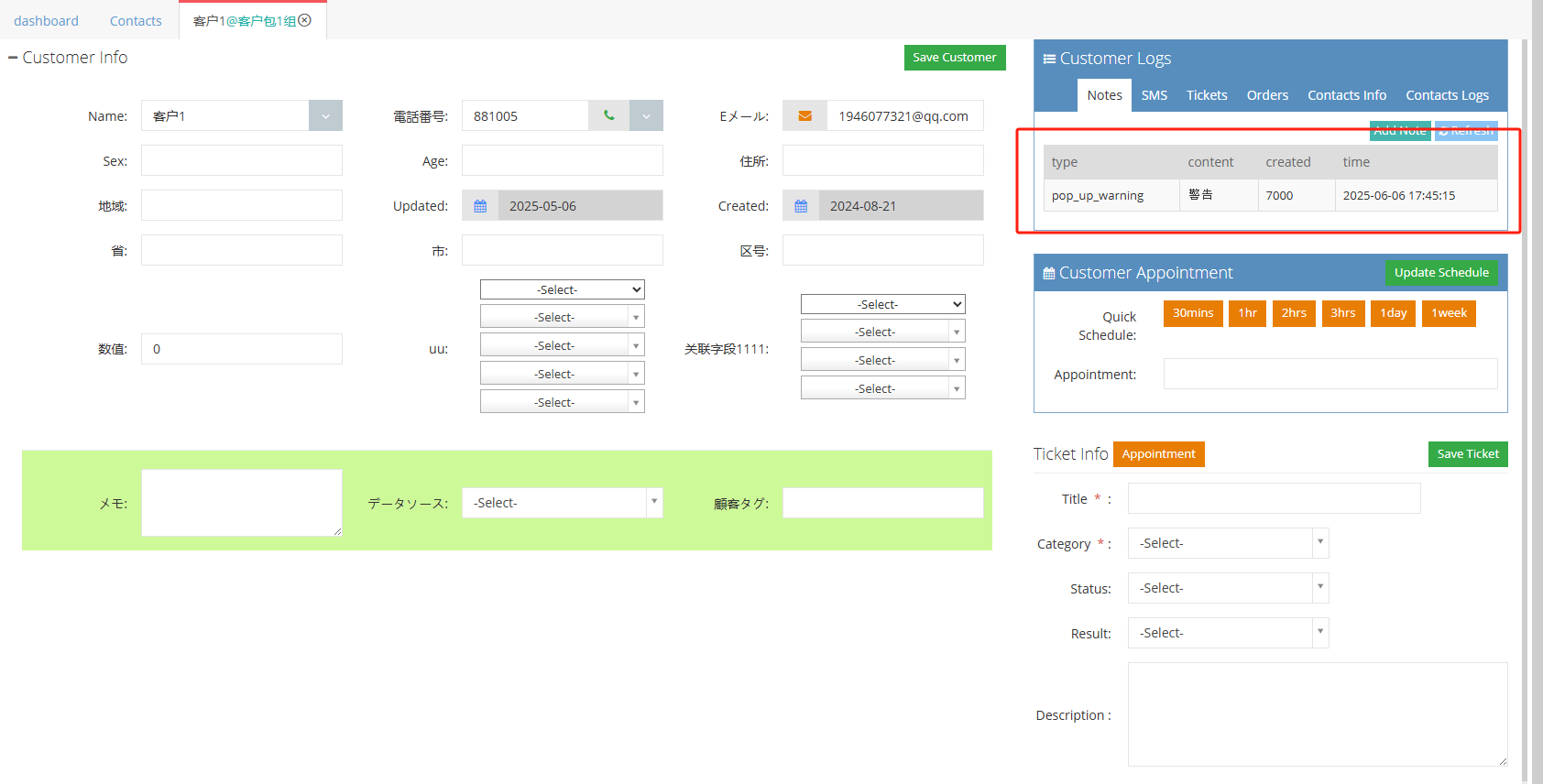Image resolution: width=1543 pixels, height=784 pixels.
Task: Focus the 地域 input field
Action: click(x=242, y=205)
